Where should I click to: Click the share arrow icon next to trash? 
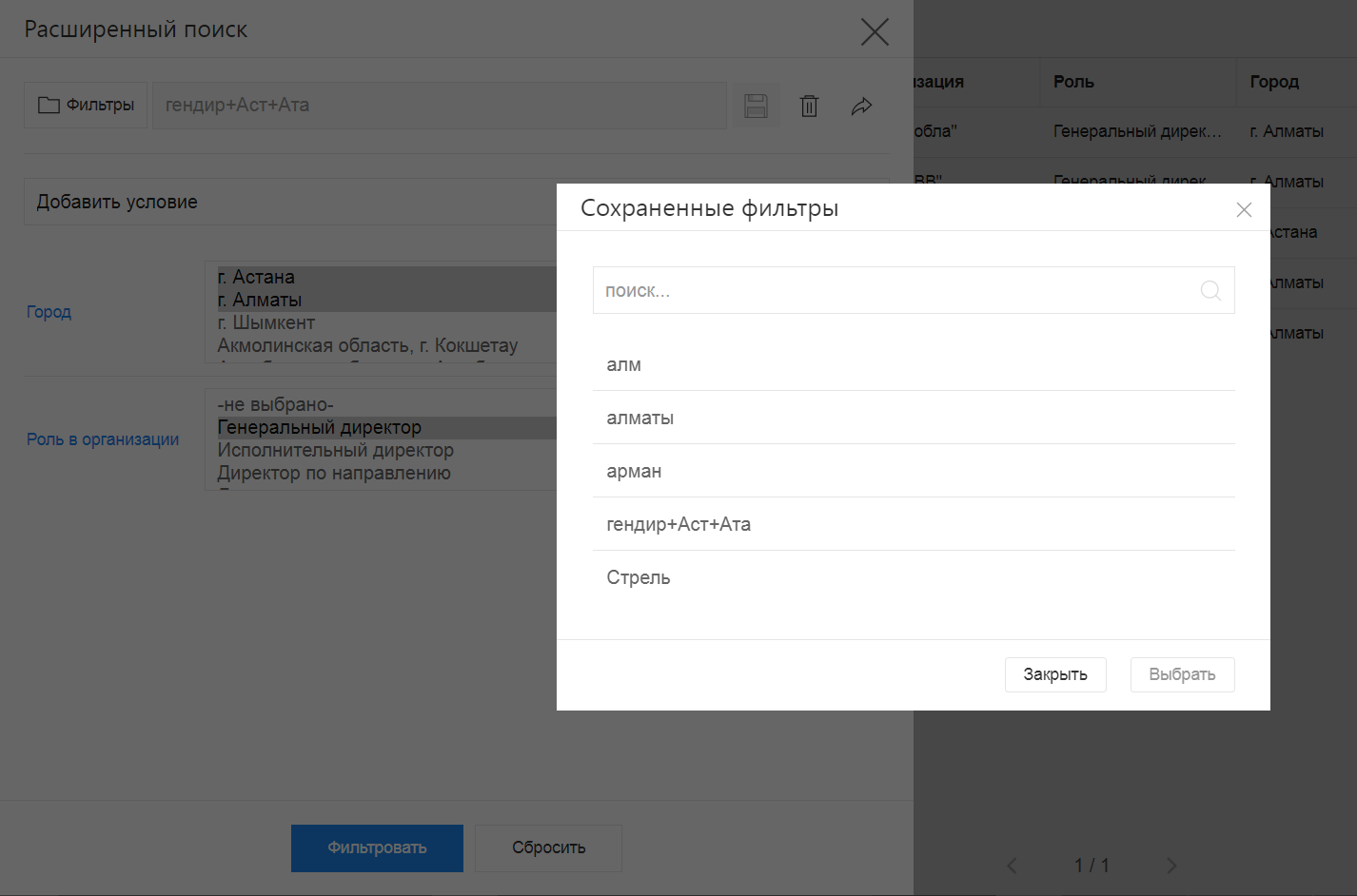[x=861, y=106]
